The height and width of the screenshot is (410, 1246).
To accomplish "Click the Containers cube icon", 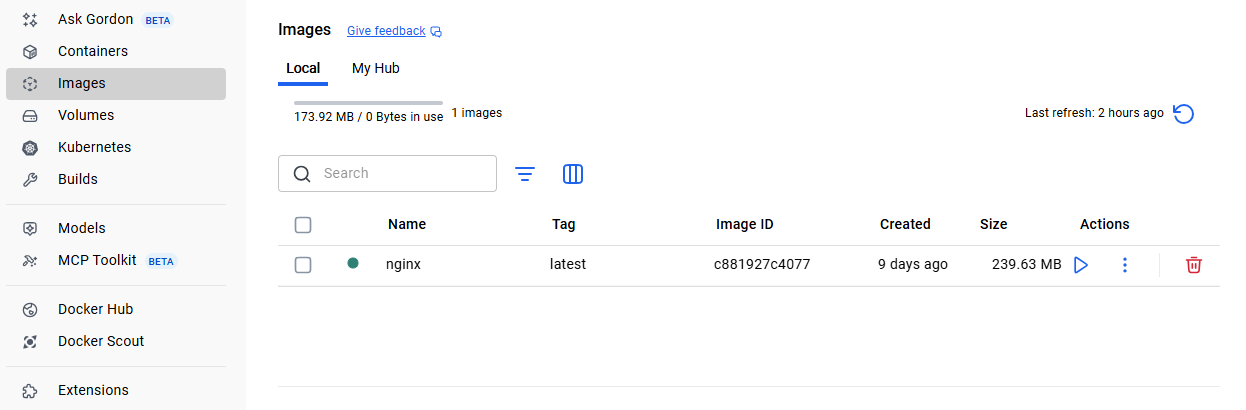I will pyautogui.click(x=30, y=51).
